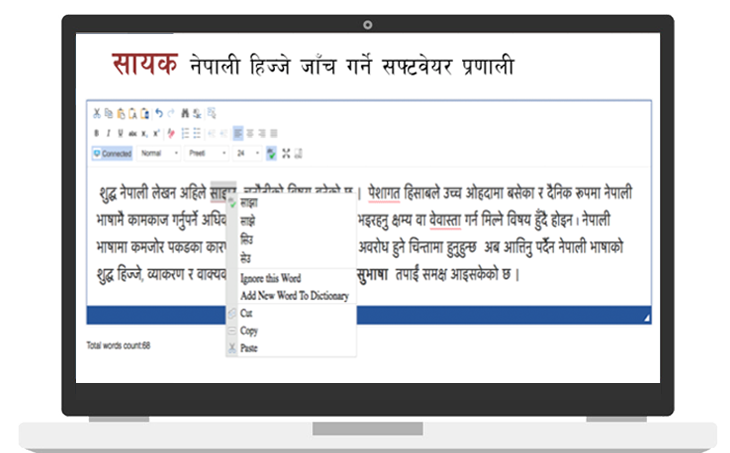Click the Cut scissors icon in toolbar

click(x=97, y=113)
